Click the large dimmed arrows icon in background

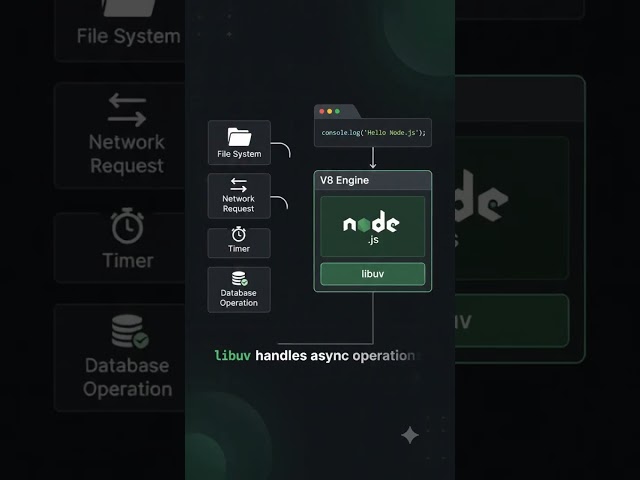(x=127, y=109)
